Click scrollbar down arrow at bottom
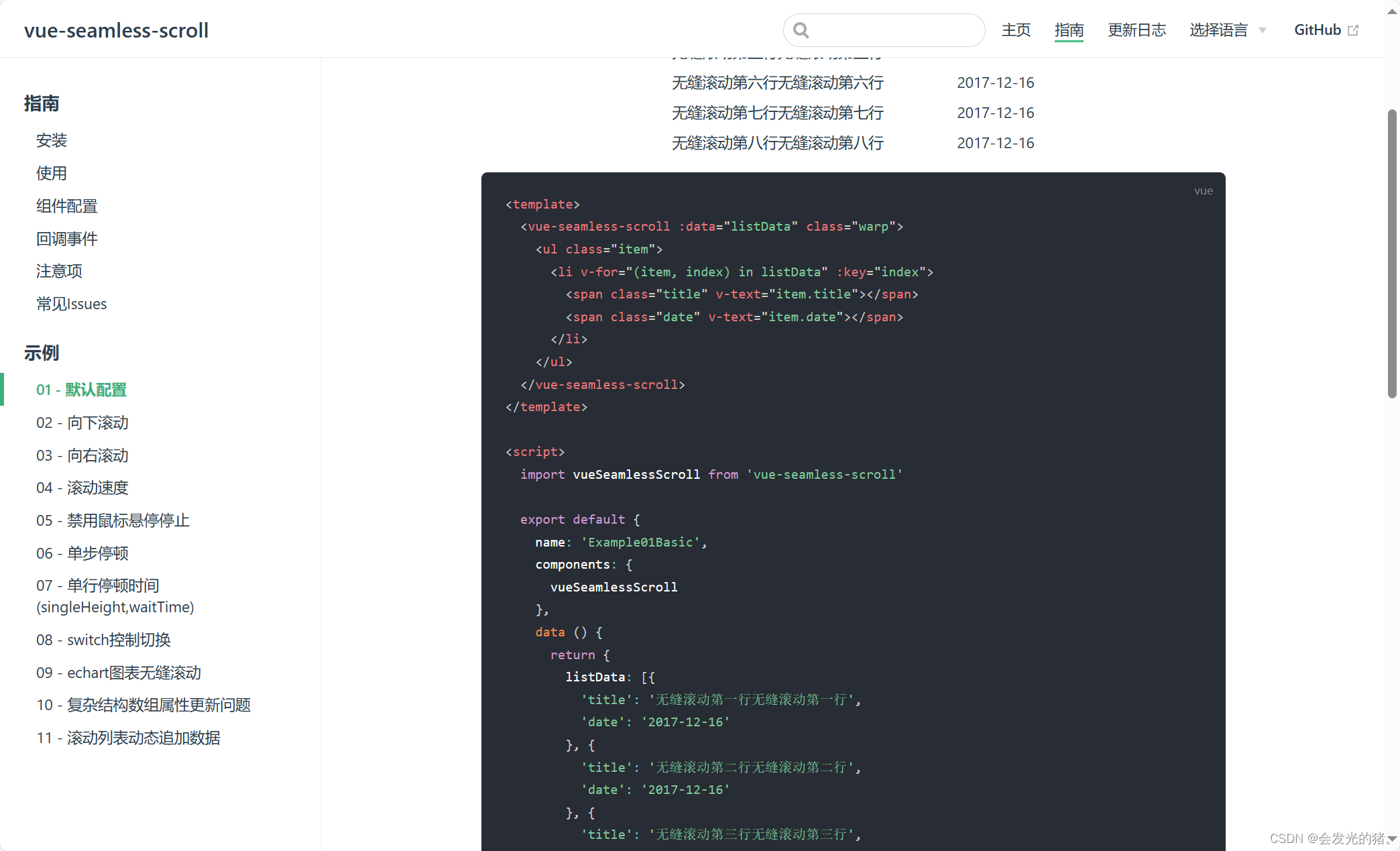Screen dimensions: 1400x851 (1392, 839)
